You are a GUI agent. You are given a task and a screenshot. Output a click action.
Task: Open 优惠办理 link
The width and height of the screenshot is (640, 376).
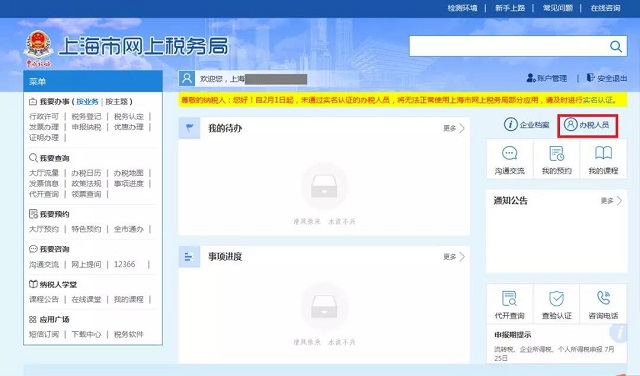129,127
